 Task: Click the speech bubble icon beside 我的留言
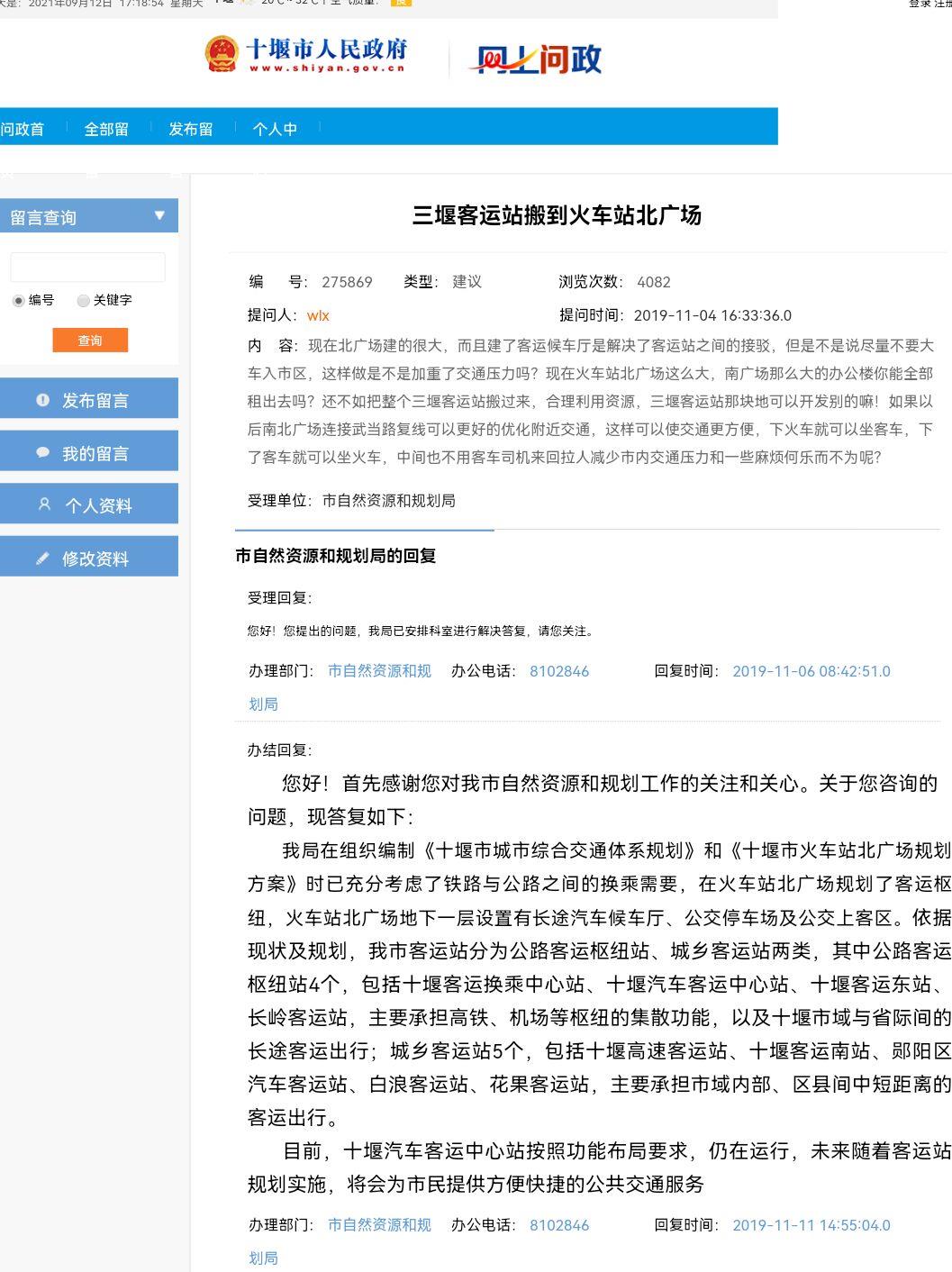(42, 453)
